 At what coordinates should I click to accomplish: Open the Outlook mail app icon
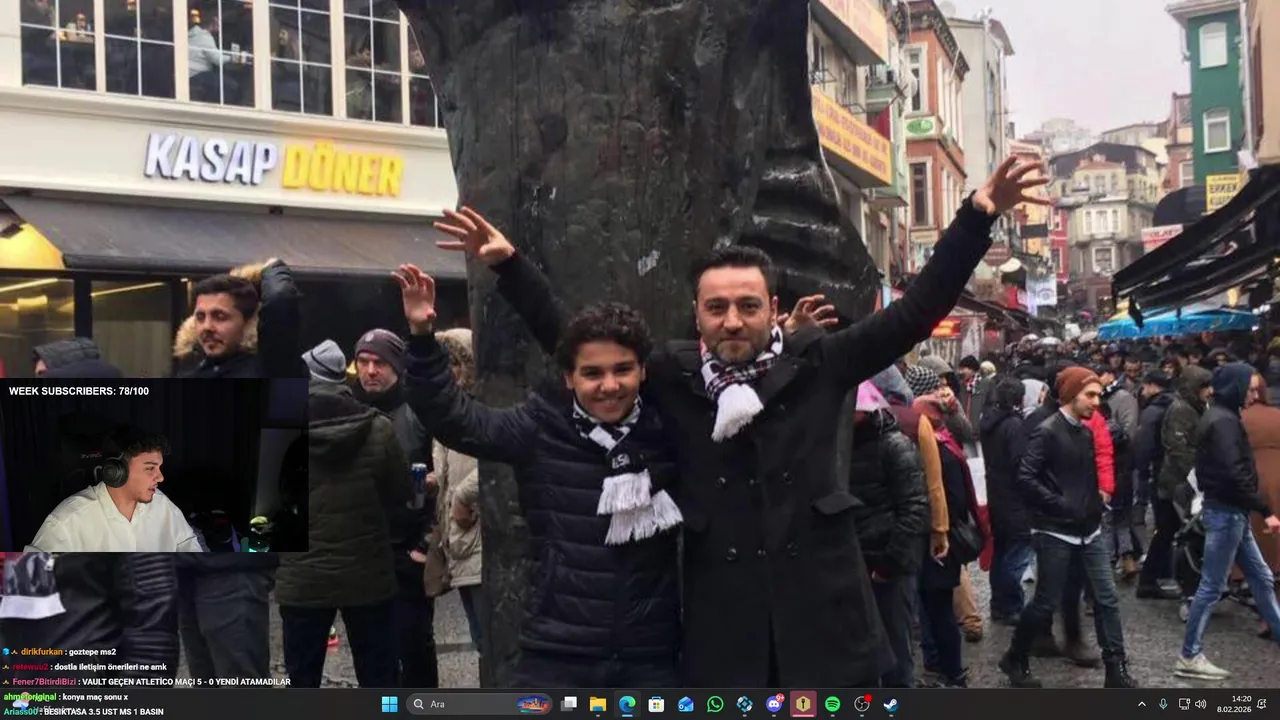click(x=685, y=704)
